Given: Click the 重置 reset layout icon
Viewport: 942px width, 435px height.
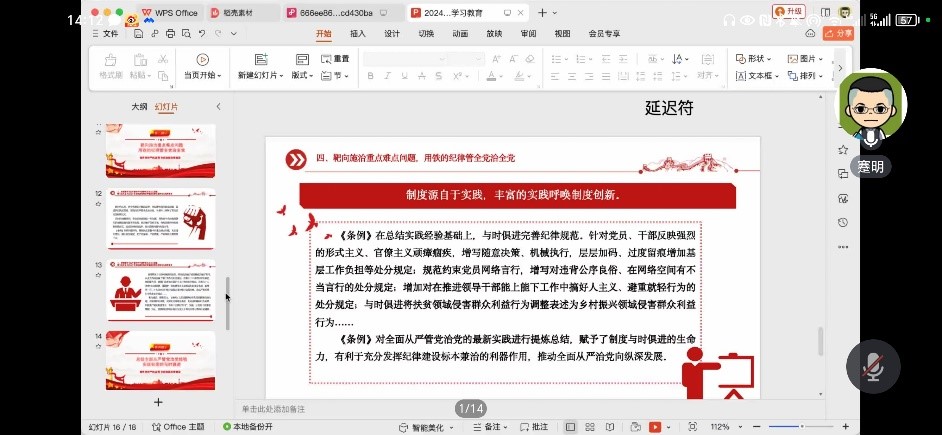Looking at the screenshot, I should click(x=326, y=59).
